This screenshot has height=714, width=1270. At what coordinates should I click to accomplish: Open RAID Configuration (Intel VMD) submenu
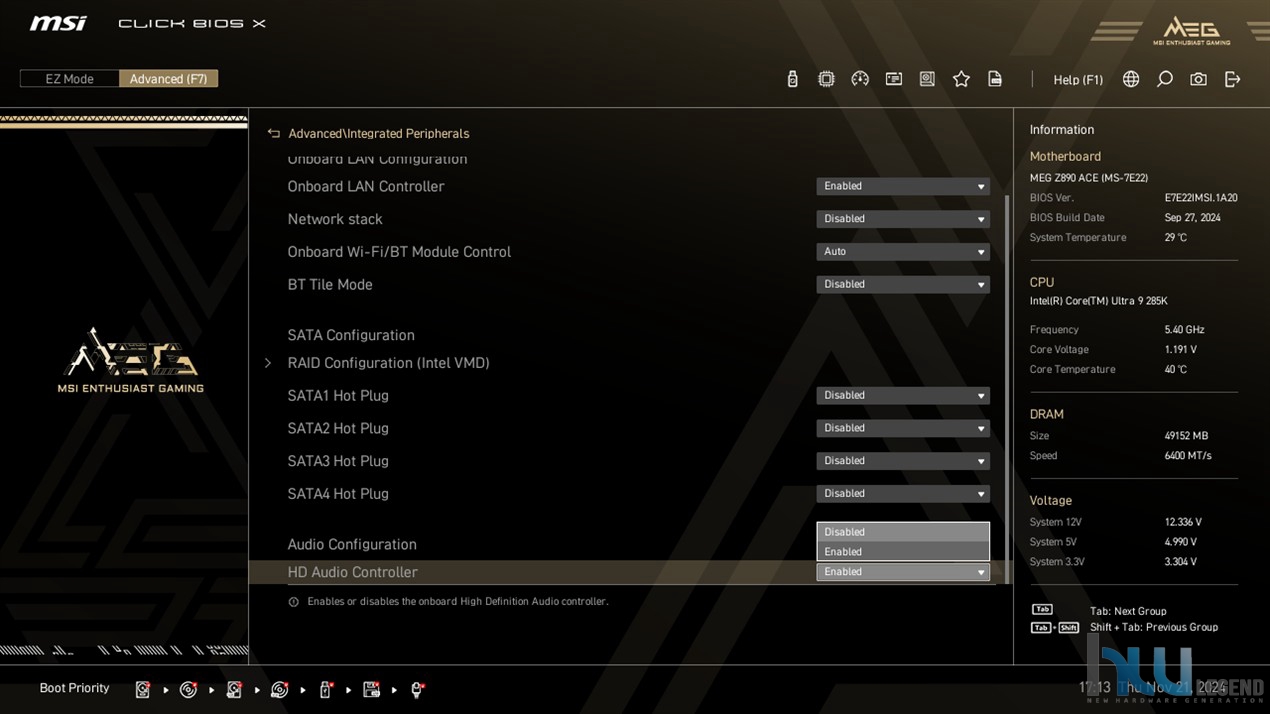click(388, 363)
